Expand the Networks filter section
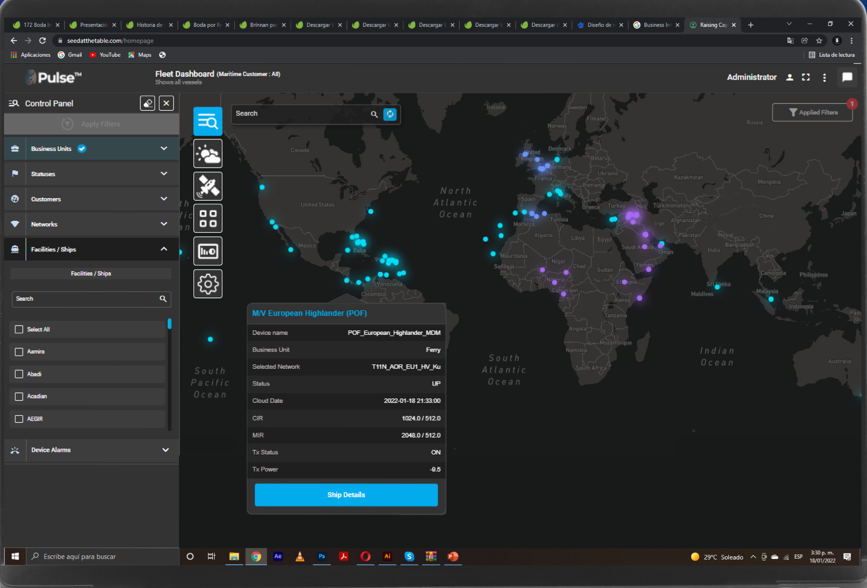This screenshot has height=588, width=867. [92, 224]
